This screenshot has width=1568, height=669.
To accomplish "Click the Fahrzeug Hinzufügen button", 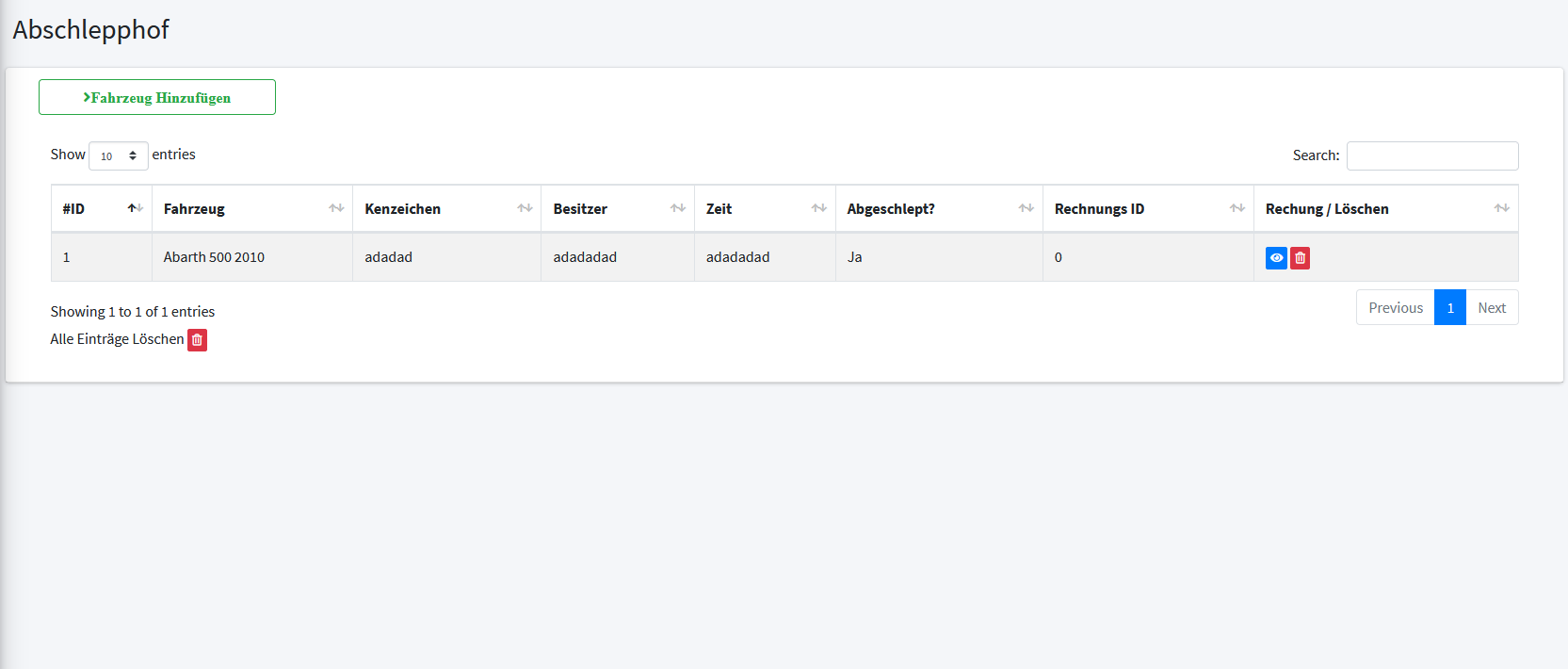I will [157, 97].
